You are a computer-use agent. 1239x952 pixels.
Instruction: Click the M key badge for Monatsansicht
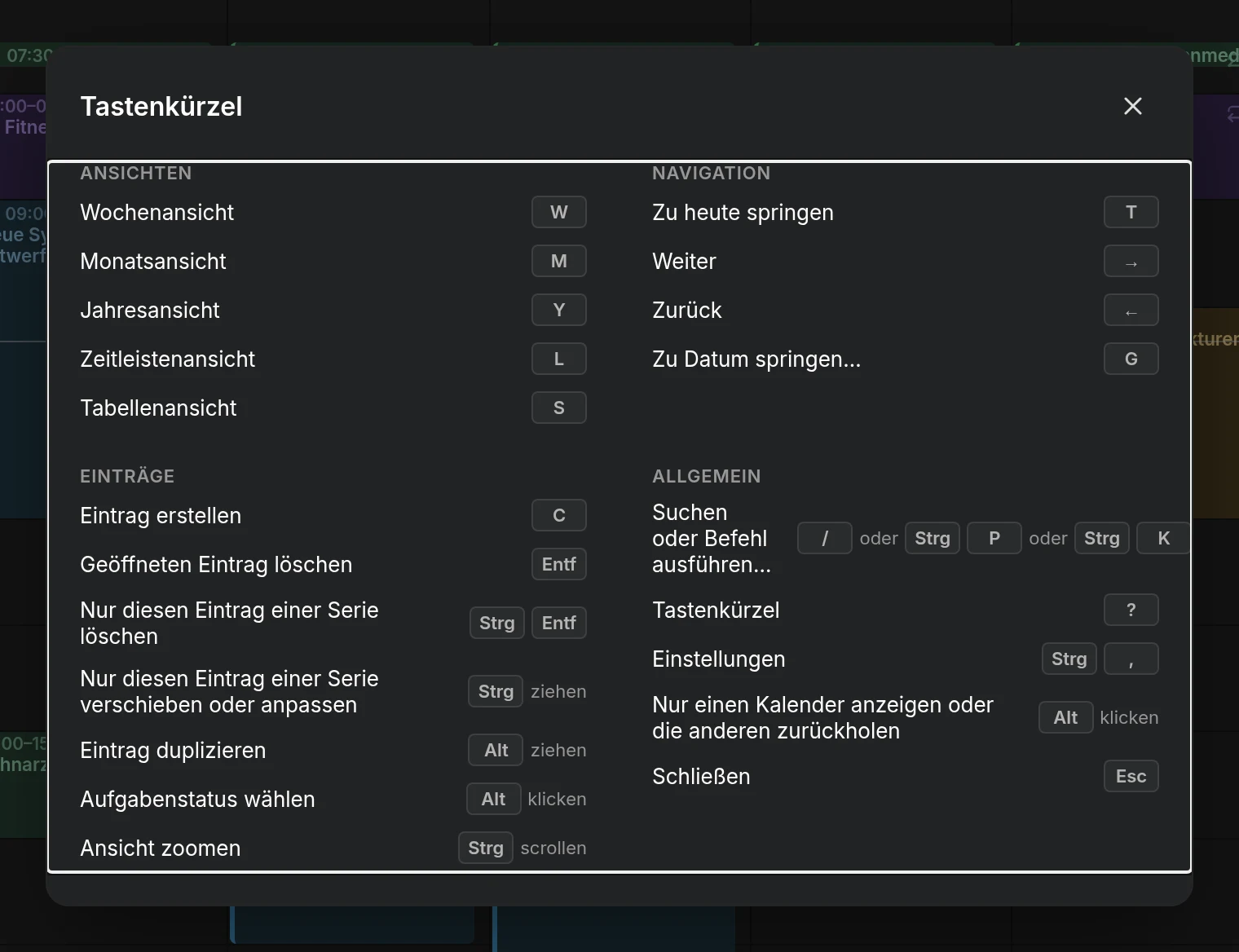click(x=559, y=261)
